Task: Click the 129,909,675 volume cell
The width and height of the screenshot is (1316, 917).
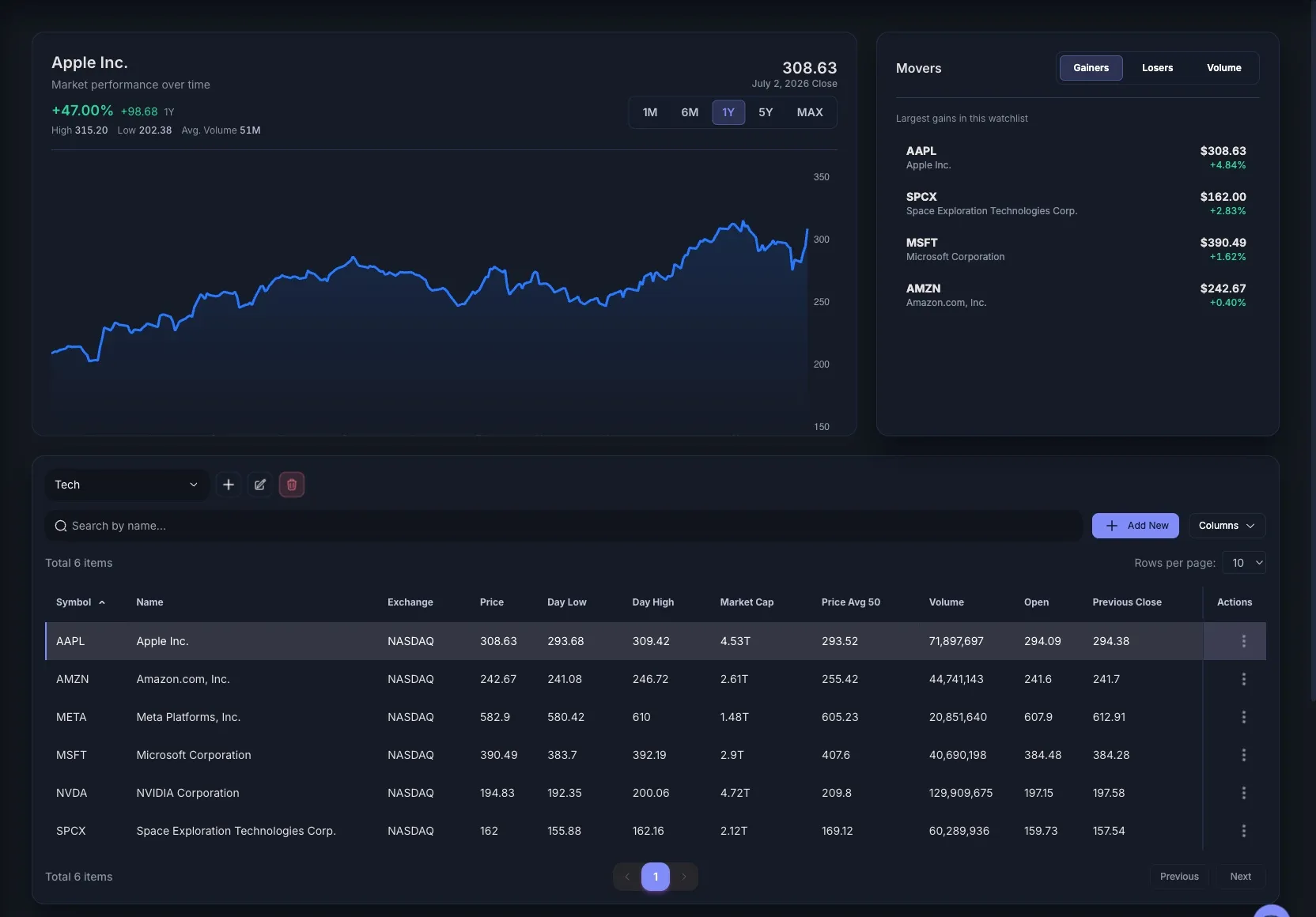Action: (961, 793)
